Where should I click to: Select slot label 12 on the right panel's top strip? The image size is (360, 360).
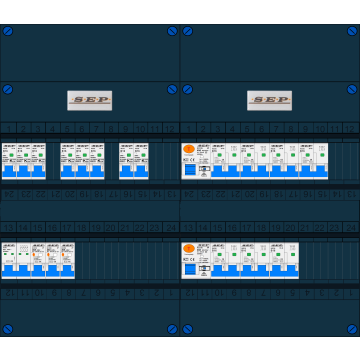pyautogui.click(x=349, y=129)
